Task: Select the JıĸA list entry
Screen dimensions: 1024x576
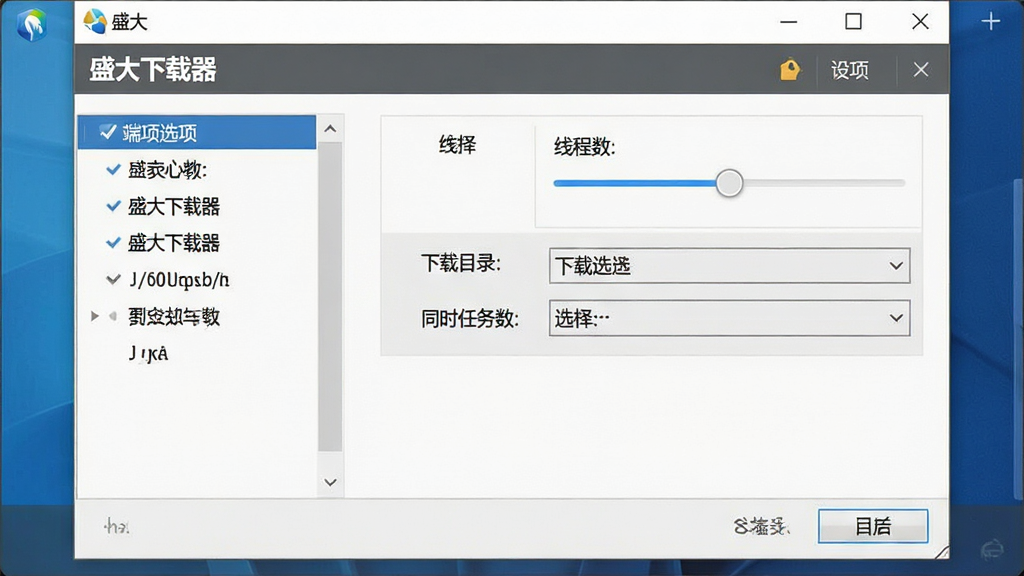Action: 148,353
